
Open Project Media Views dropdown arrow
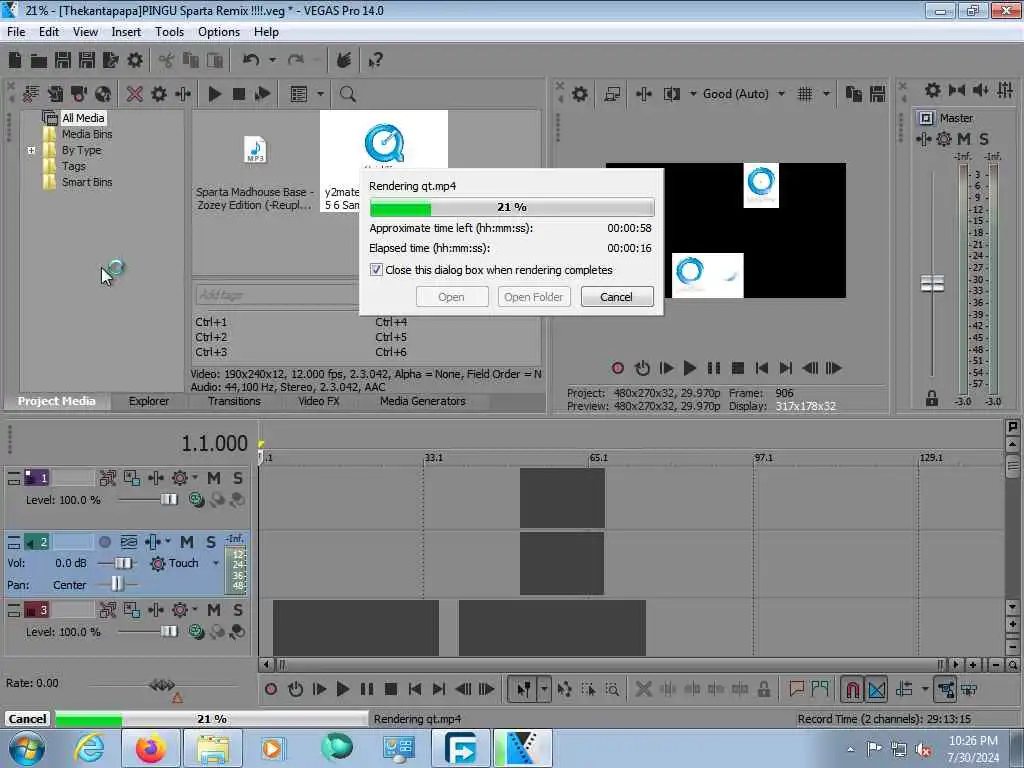pyautogui.click(x=320, y=94)
